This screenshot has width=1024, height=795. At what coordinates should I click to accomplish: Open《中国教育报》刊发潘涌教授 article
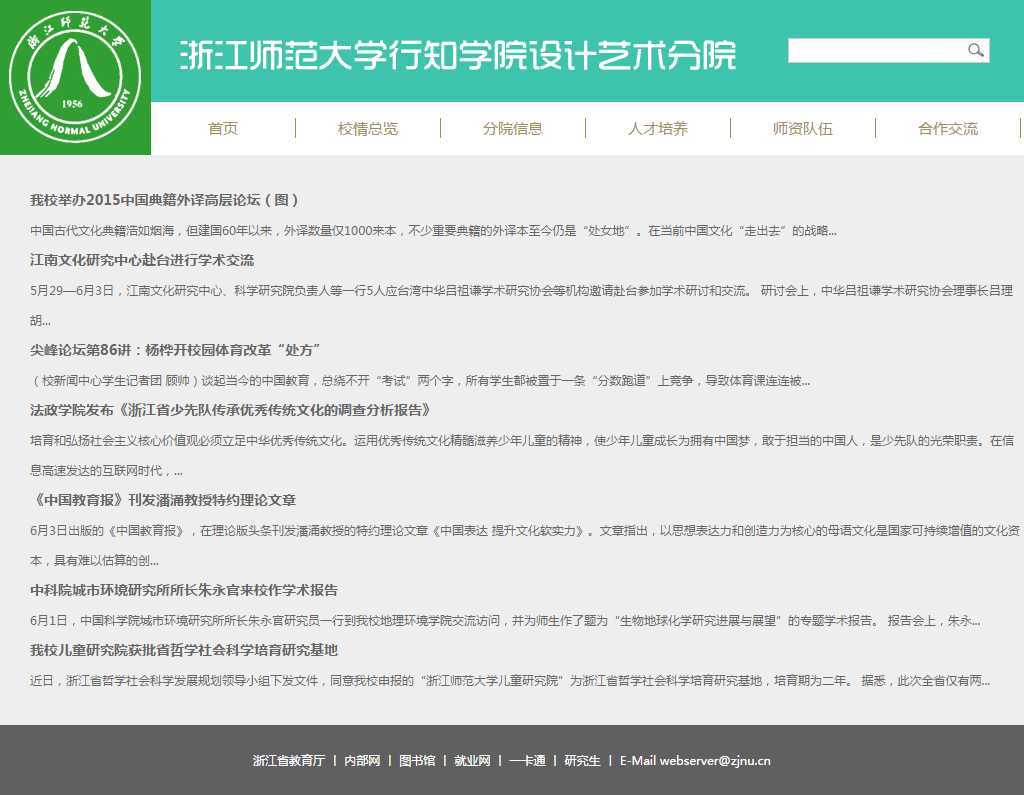(163, 500)
